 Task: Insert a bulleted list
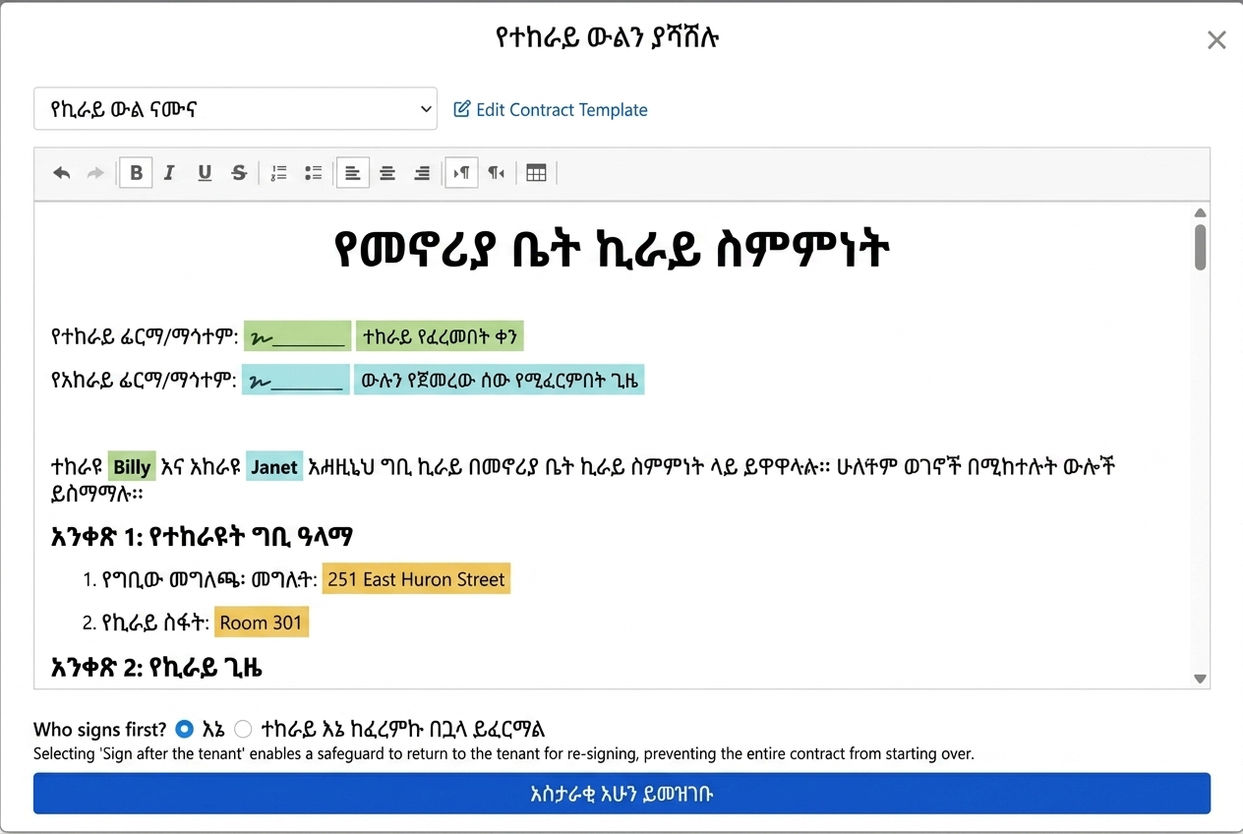pyautogui.click(x=313, y=173)
